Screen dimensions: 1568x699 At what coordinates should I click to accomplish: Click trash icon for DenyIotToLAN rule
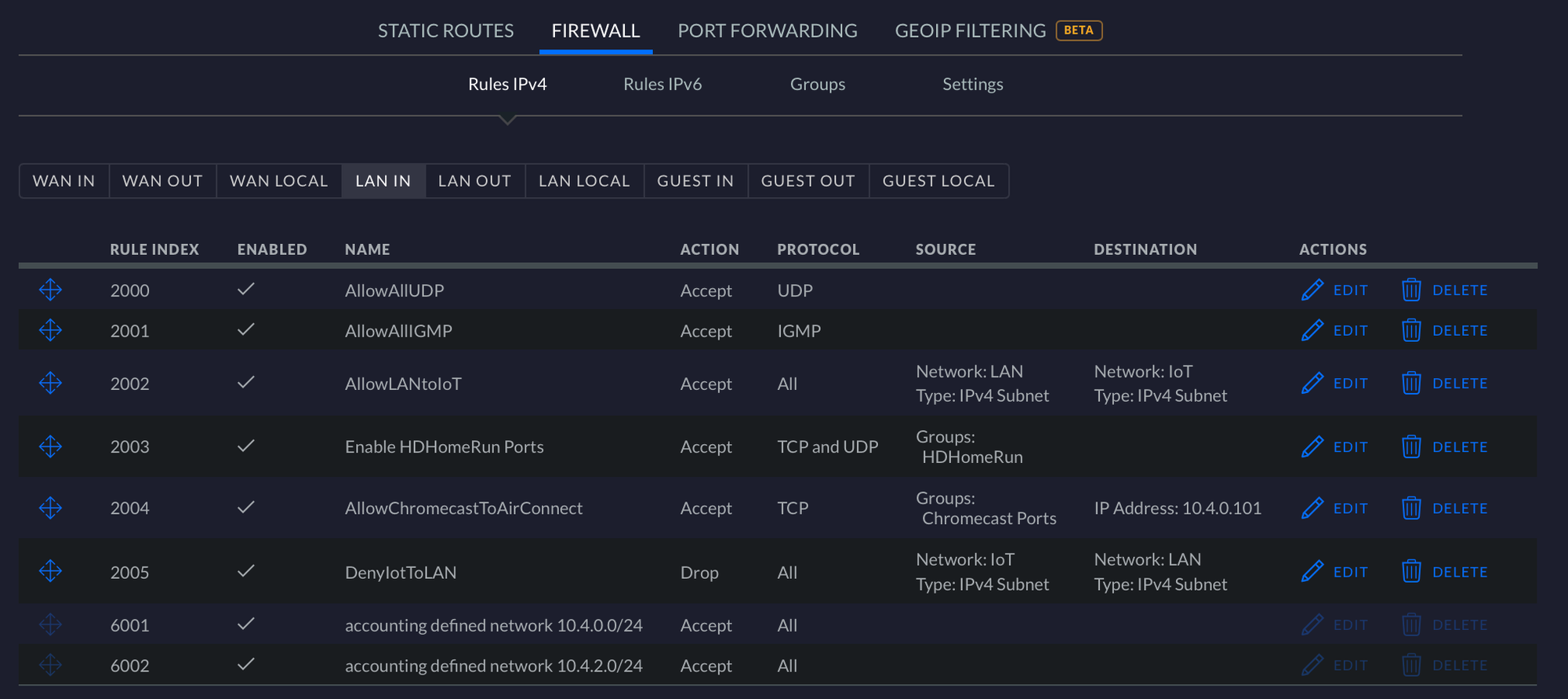tap(1410, 571)
